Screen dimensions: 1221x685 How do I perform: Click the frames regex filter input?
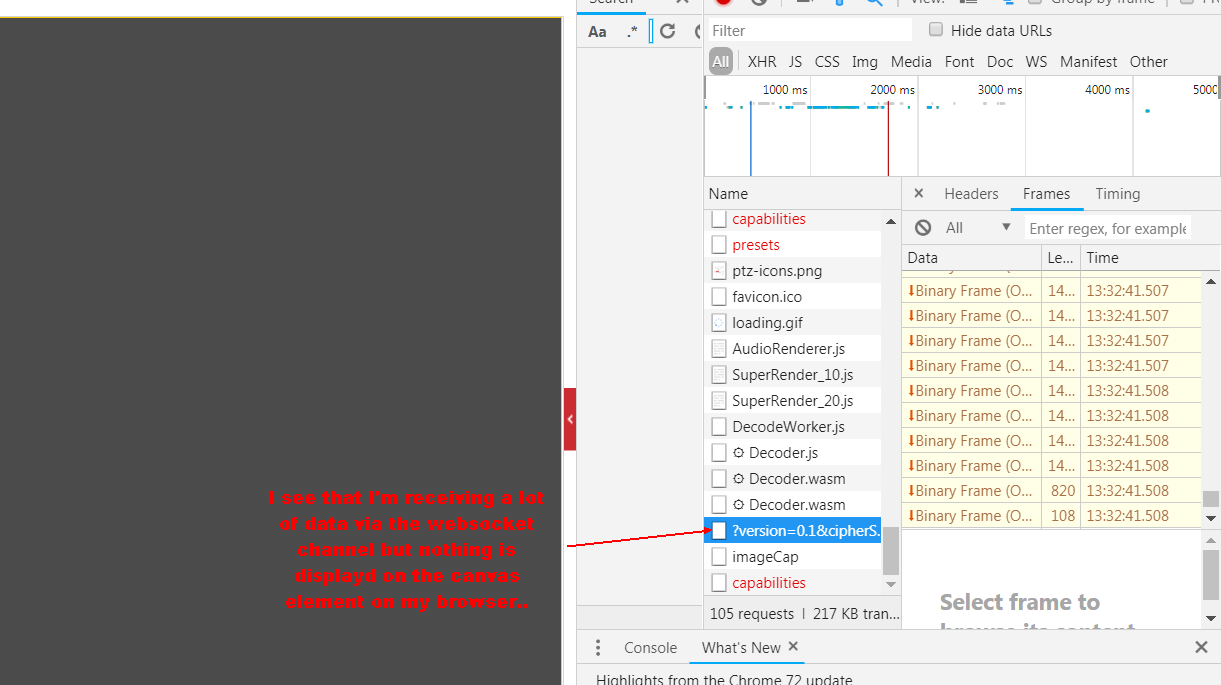[x=1107, y=229]
